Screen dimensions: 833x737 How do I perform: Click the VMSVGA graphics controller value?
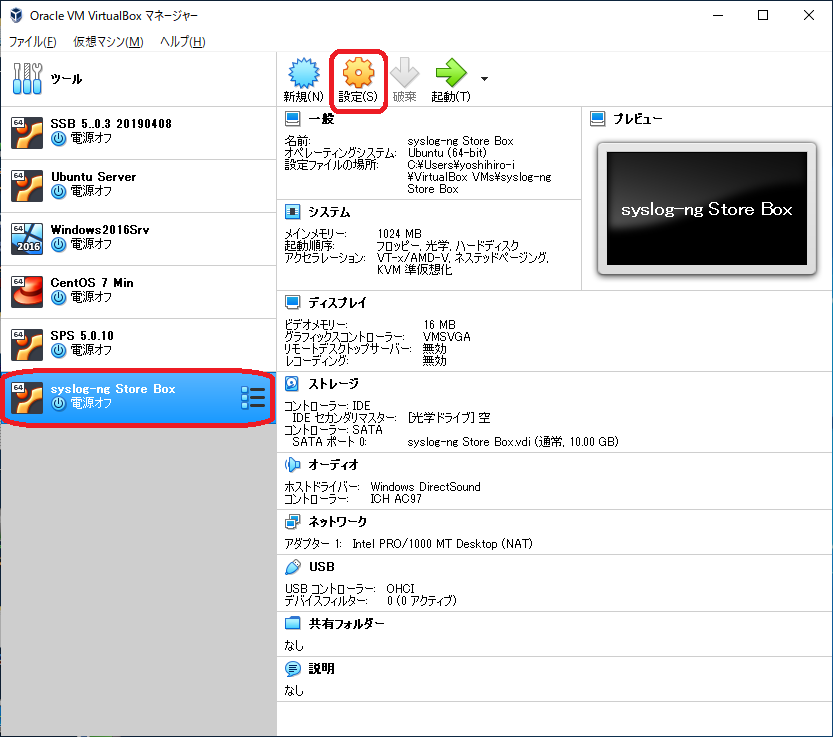pyautogui.click(x=447, y=337)
